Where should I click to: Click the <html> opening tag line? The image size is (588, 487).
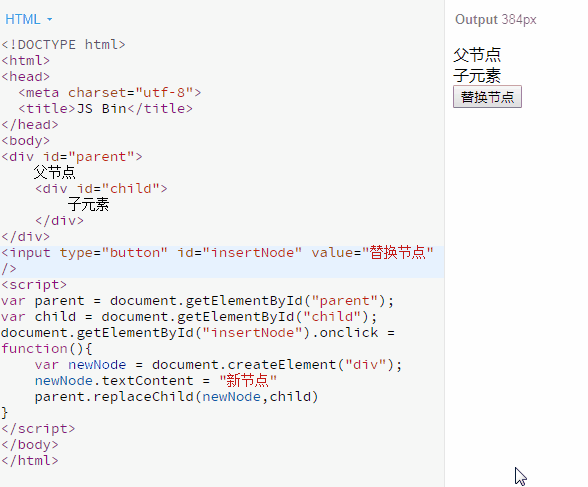pyautogui.click(x=26, y=61)
